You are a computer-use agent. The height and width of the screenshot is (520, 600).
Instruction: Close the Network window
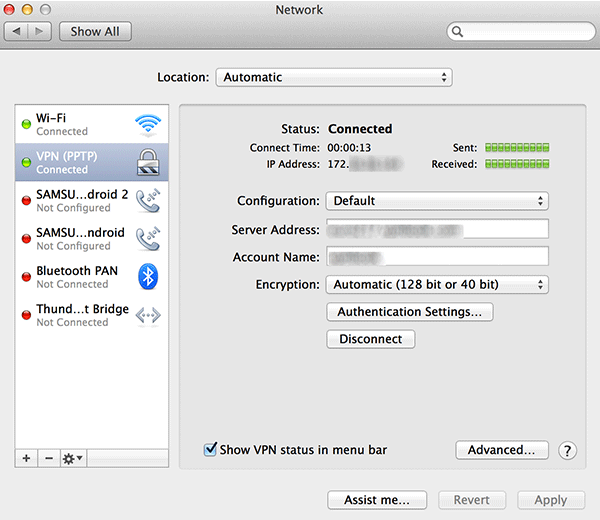pyautogui.click(x=9, y=9)
